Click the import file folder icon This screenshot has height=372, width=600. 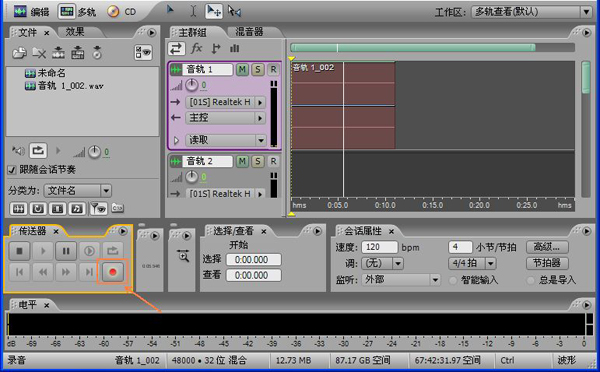19,52
